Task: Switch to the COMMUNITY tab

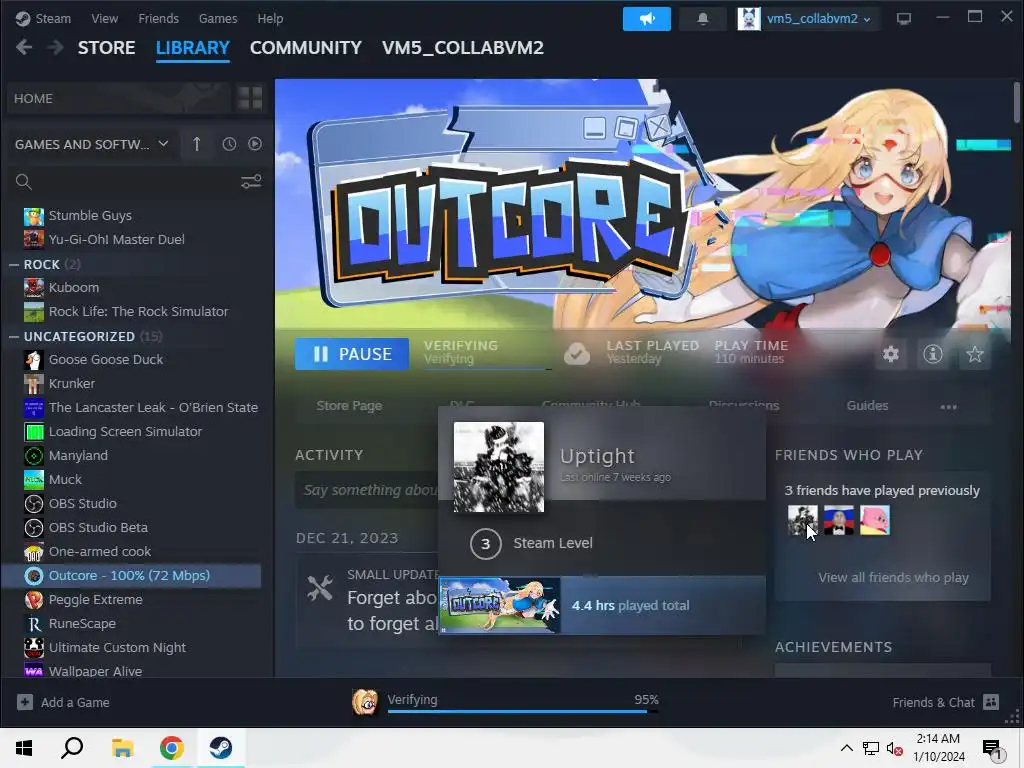Action: [306, 48]
